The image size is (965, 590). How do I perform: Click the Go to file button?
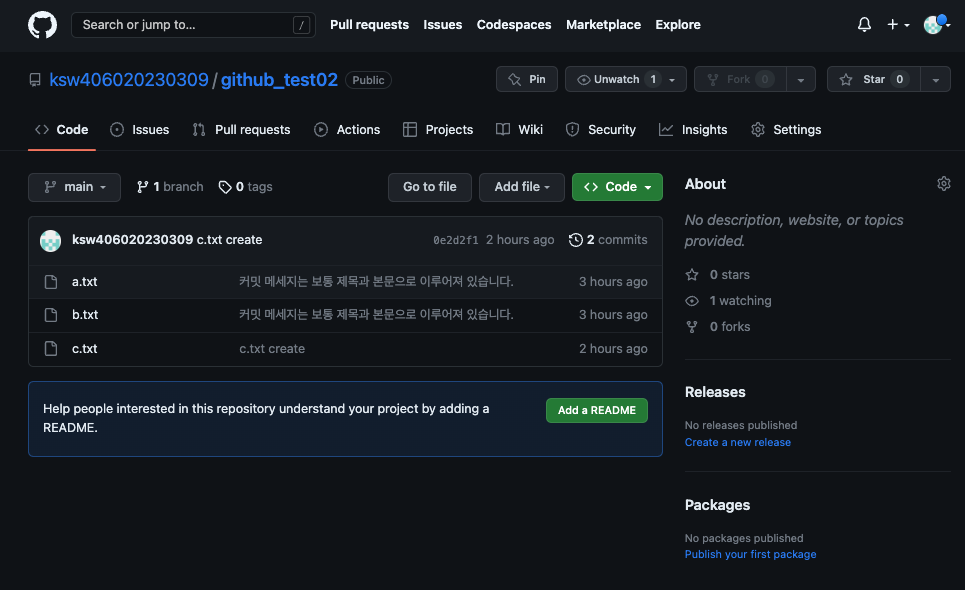pyautogui.click(x=430, y=187)
